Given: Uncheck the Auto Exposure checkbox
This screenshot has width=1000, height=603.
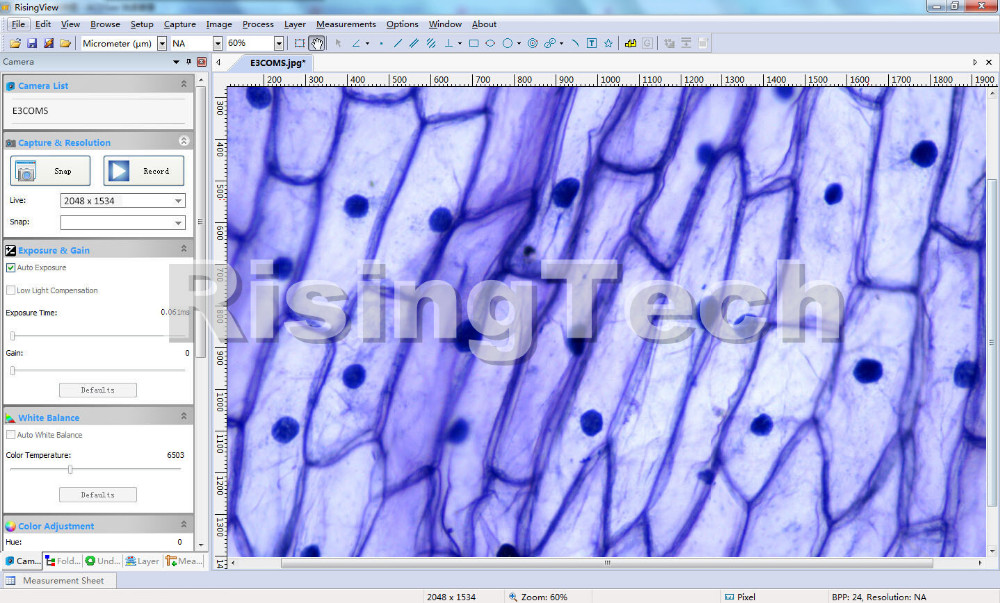Looking at the screenshot, I should [x=11, y=268].
